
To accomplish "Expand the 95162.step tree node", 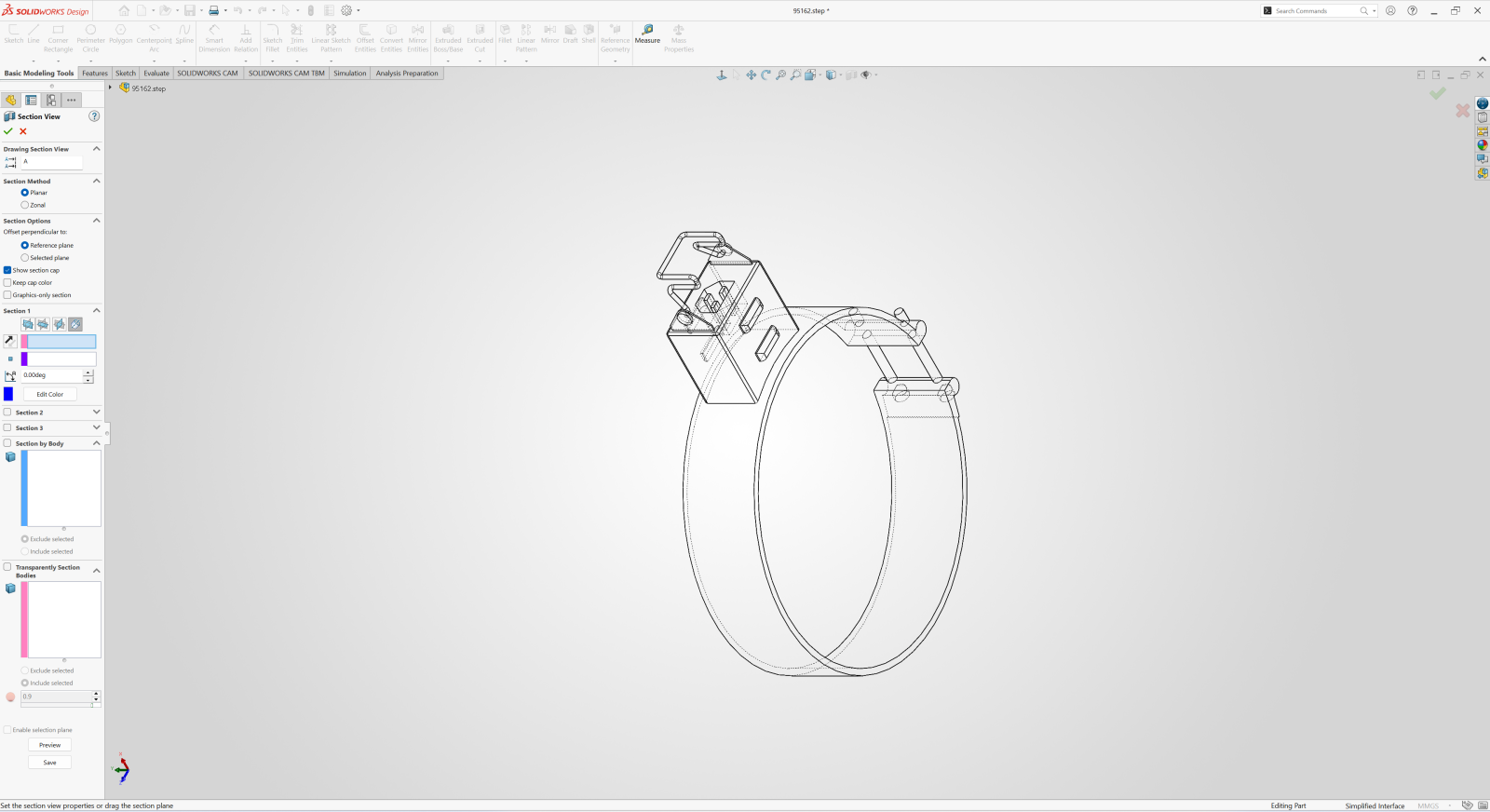I will tap(110, 88).
